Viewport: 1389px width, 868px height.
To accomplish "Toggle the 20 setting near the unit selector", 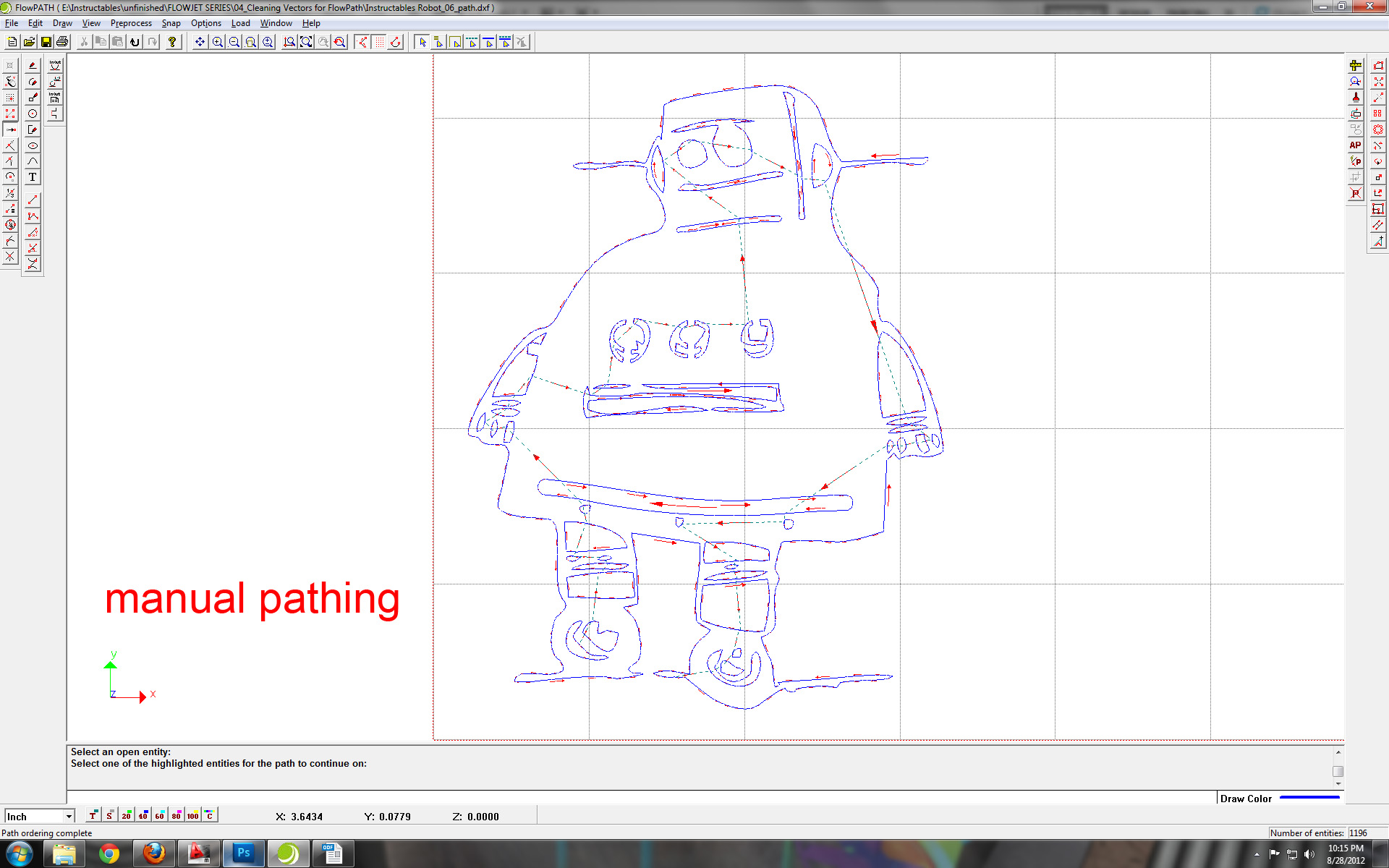I will [x=125, y=815].
